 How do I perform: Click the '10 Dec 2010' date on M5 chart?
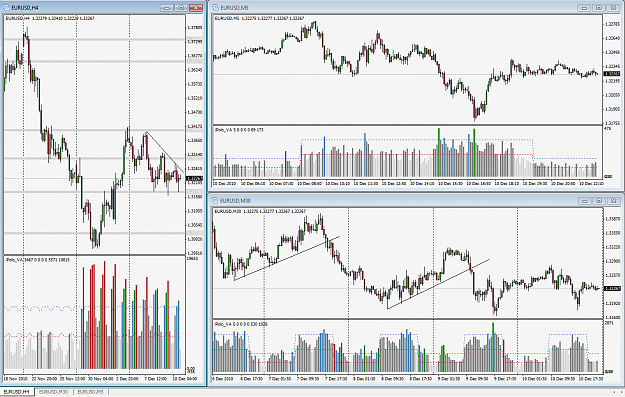pyautogui.click(x=225, y=184)
